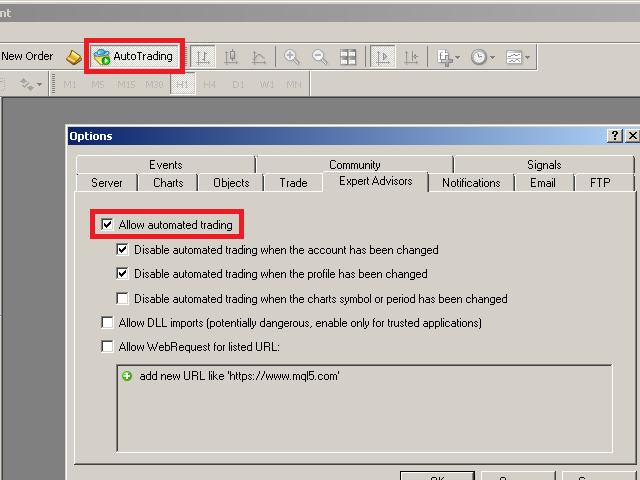The height and width of the screenshot is (480, 640).
Task: Expand the indicators dropdown arrow
Action: [x=457, y=57]
